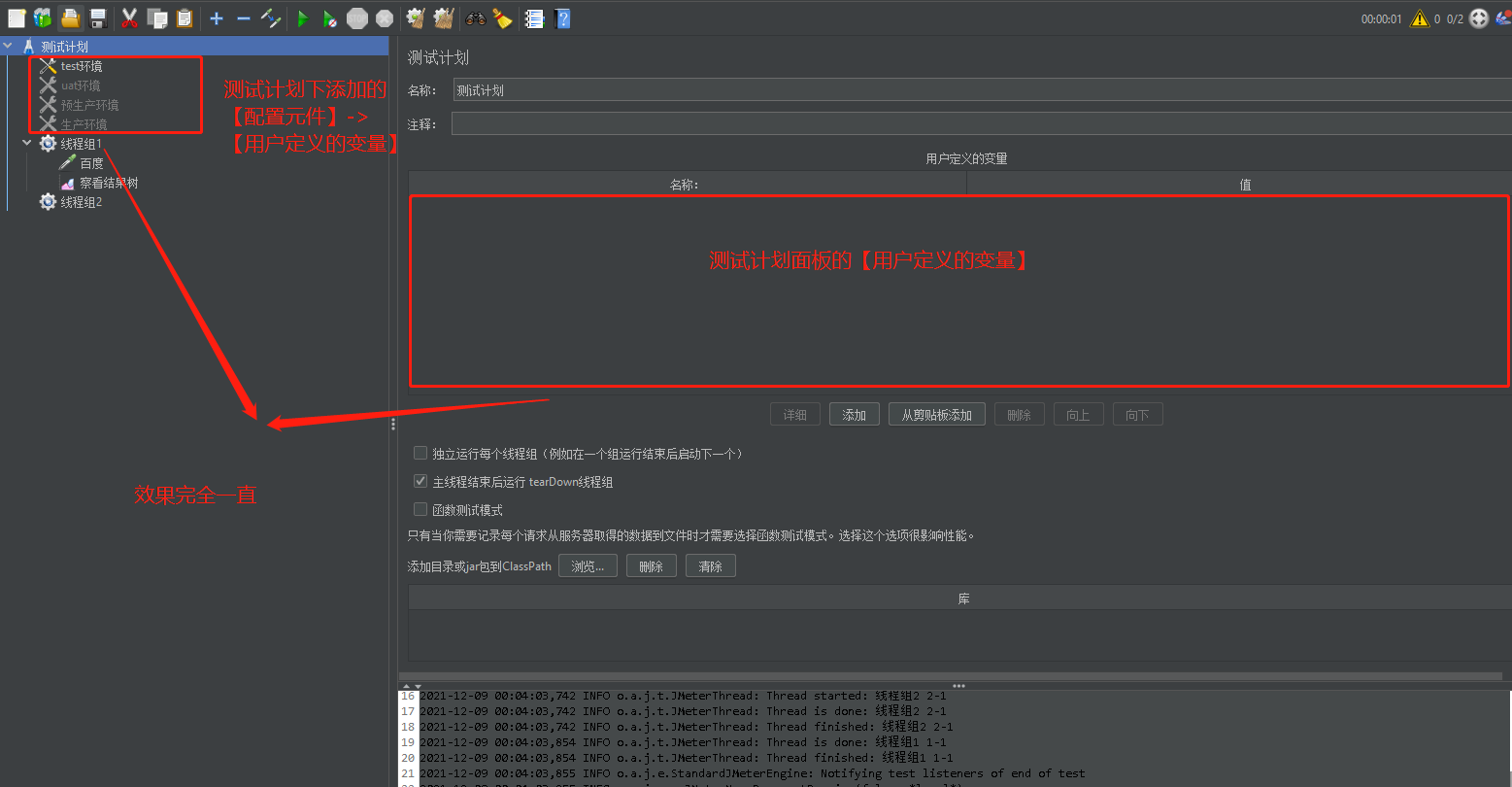Click the 详细 button
The width and height of the screenshot is (1512, 787).
point(795,415)
